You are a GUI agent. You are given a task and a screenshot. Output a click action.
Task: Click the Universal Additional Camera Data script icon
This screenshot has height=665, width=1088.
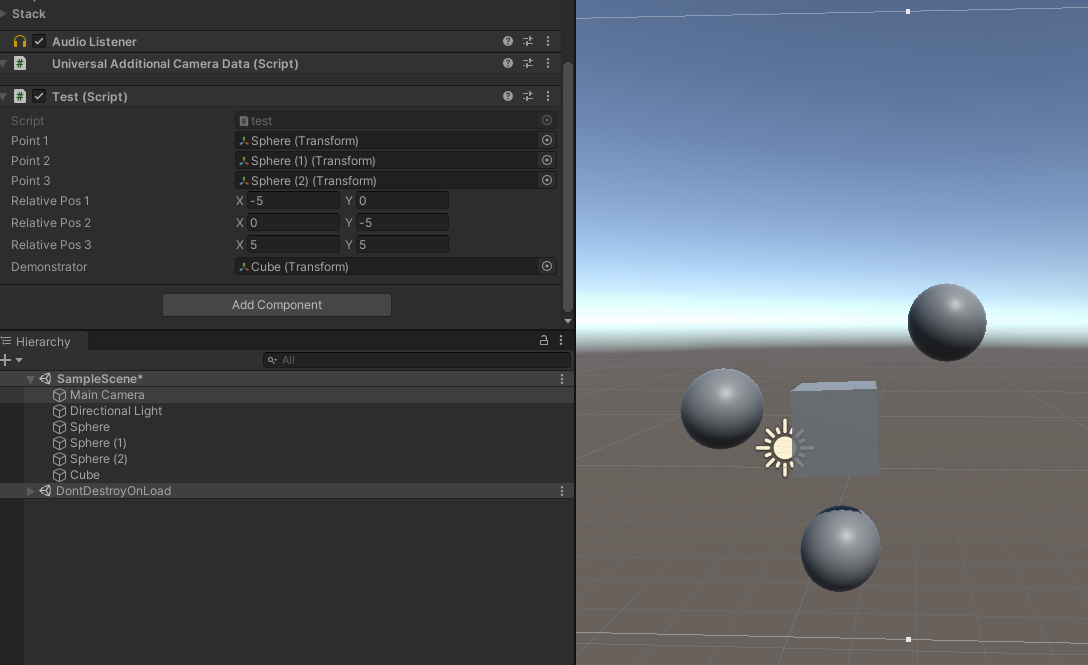[x=20, y=63]
